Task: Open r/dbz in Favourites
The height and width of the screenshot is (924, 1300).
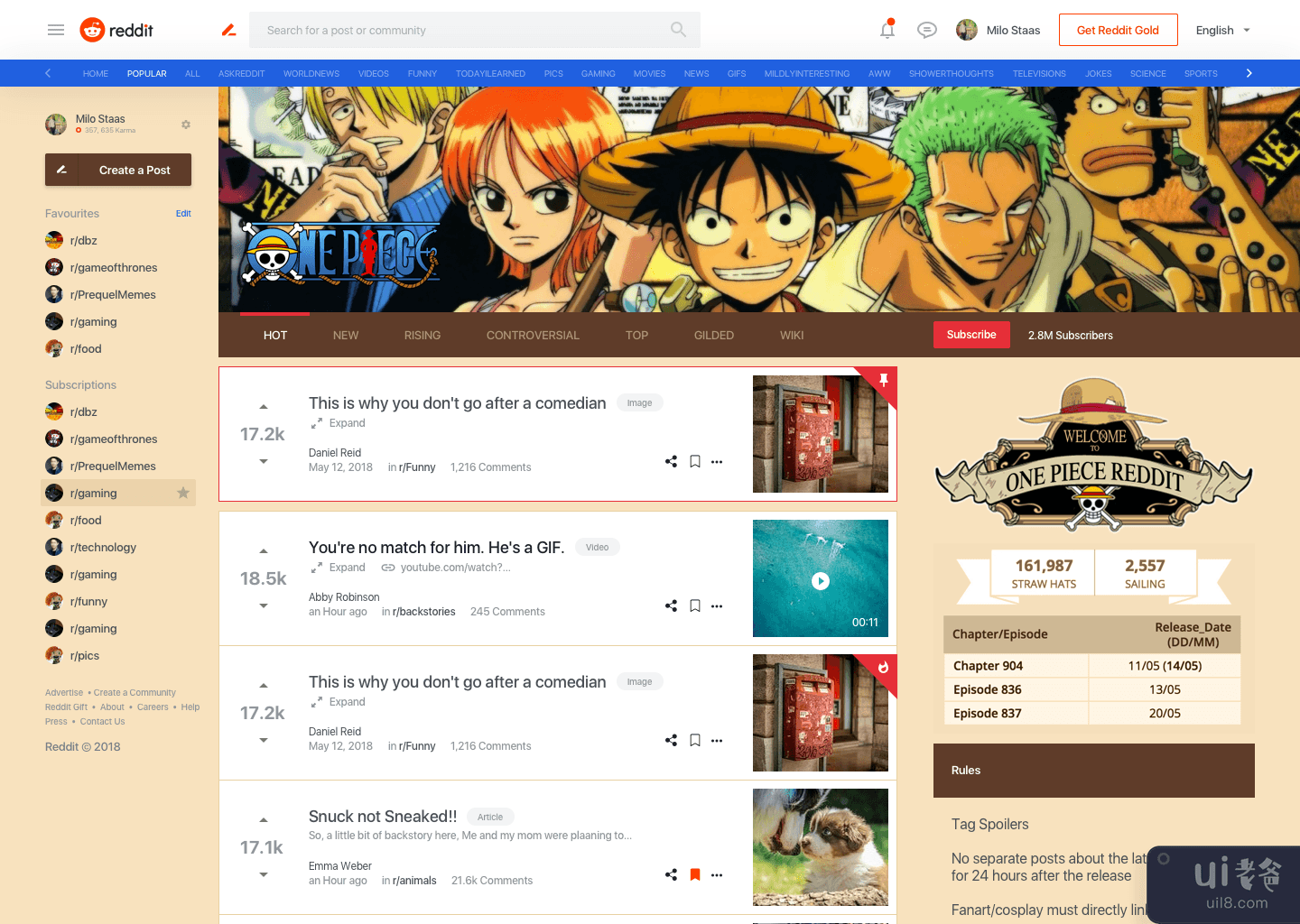Action: click(71, 240)
